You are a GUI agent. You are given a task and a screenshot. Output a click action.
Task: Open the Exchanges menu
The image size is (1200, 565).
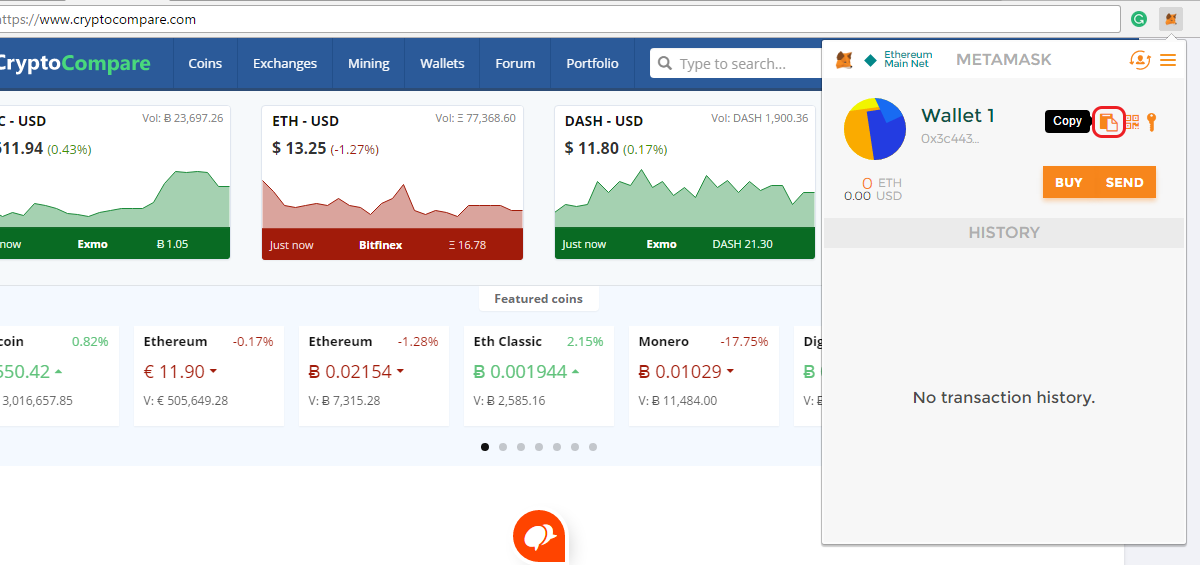tap(285, 63)
